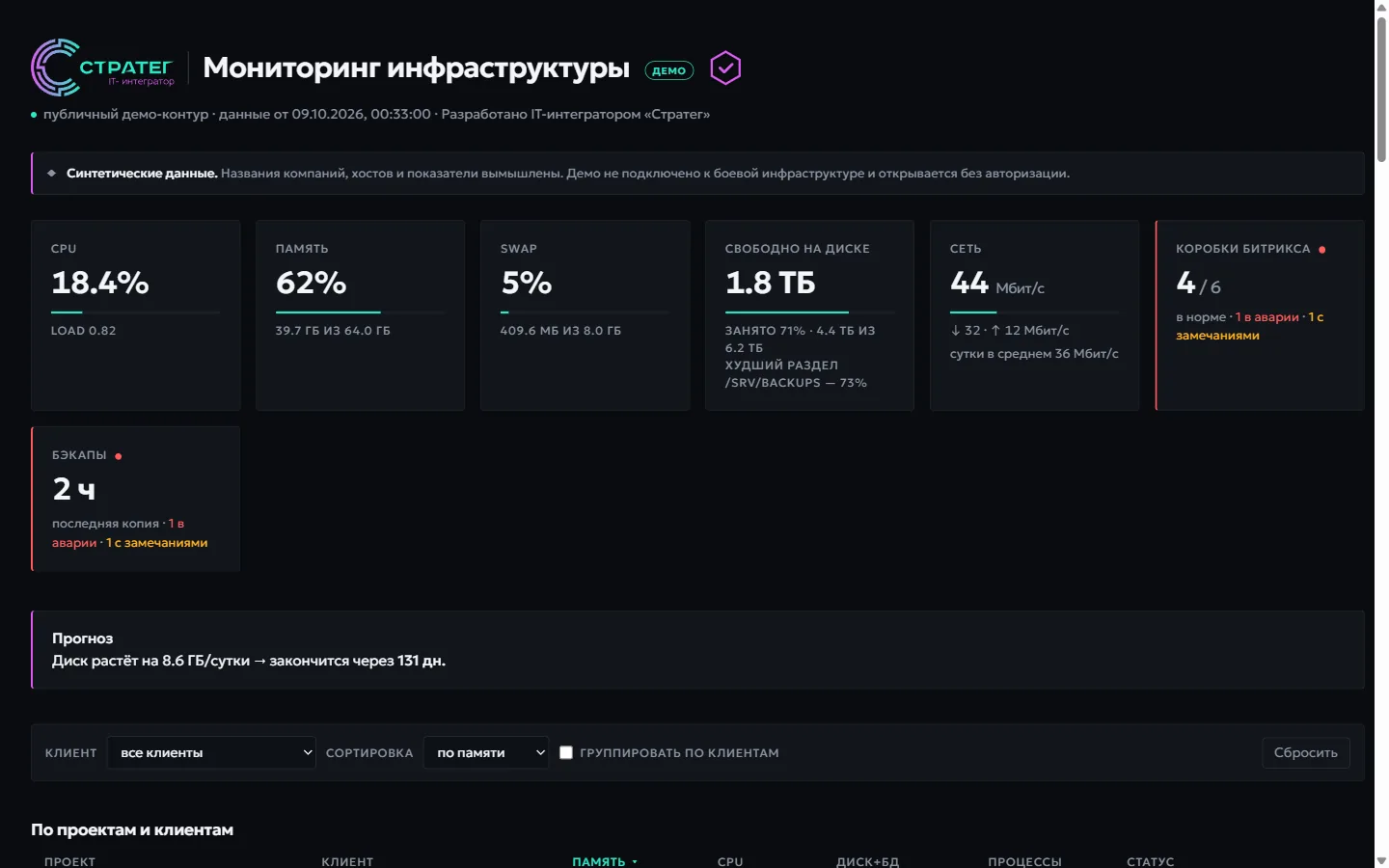Click text 'LOAD 0.82'
The height and width of the screenshot is (868, 1389).
83,331
